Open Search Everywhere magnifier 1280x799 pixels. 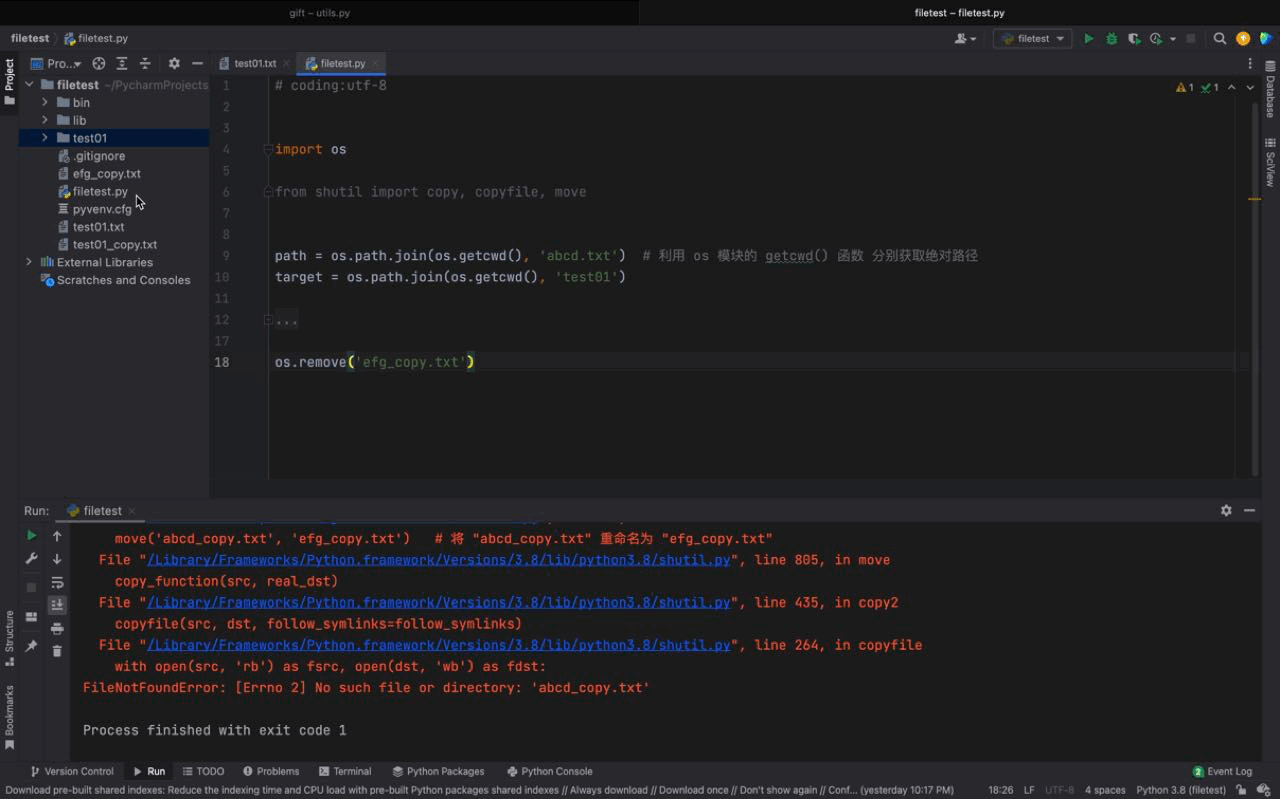click(1220, 39)
